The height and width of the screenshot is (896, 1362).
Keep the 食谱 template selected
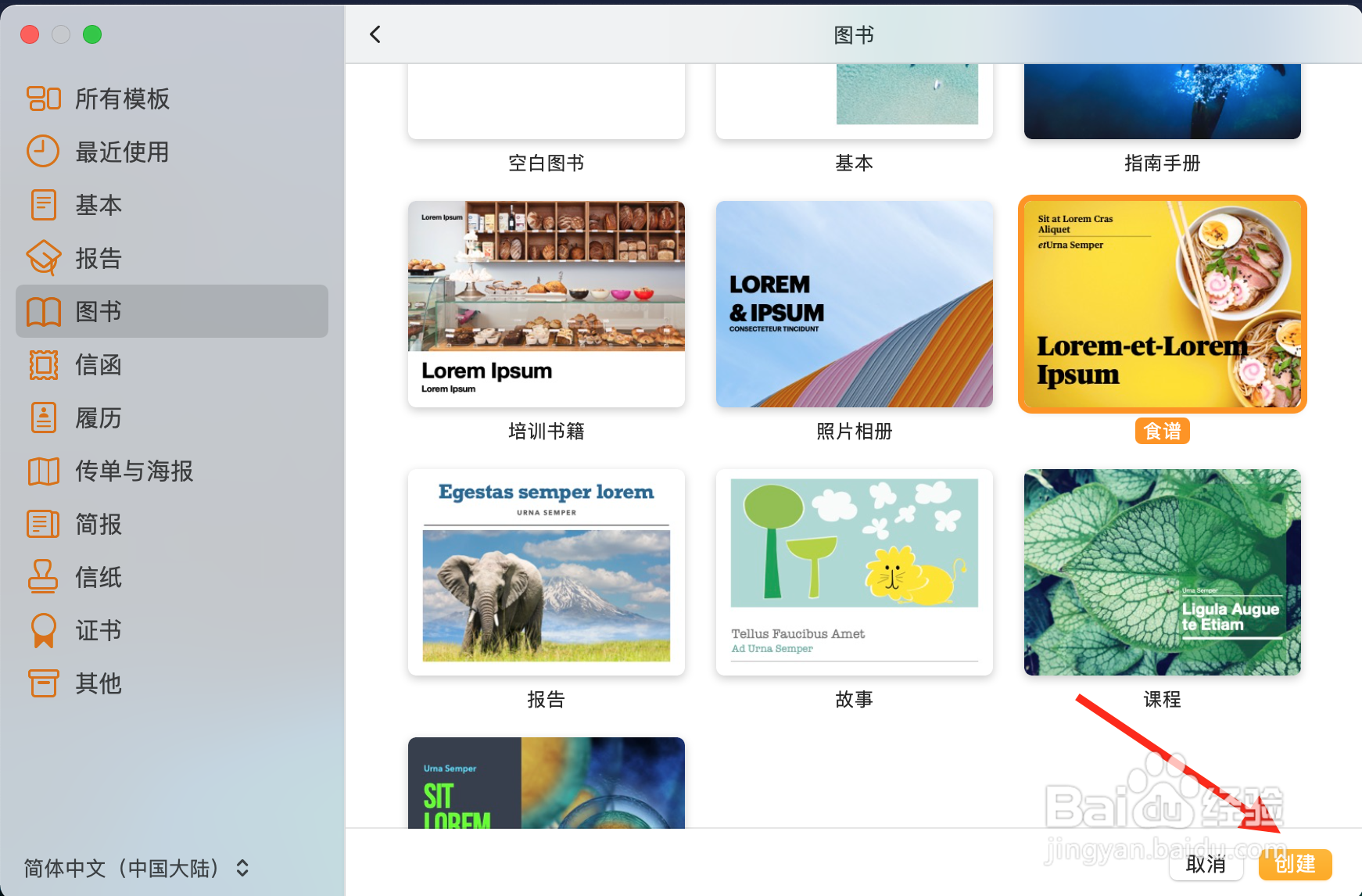(x=1162, y=304)
